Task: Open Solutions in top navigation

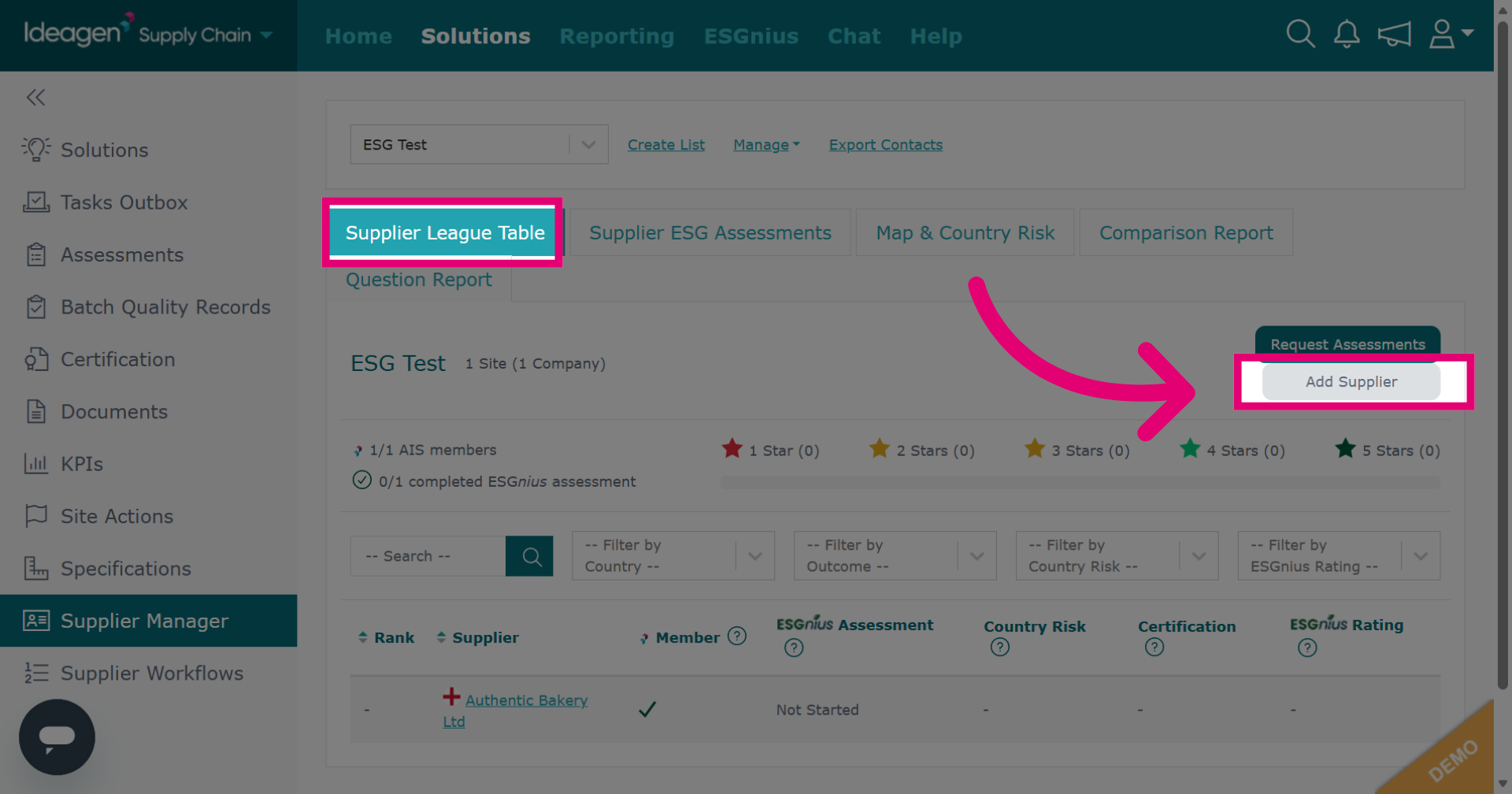Action: click(476, 36)
